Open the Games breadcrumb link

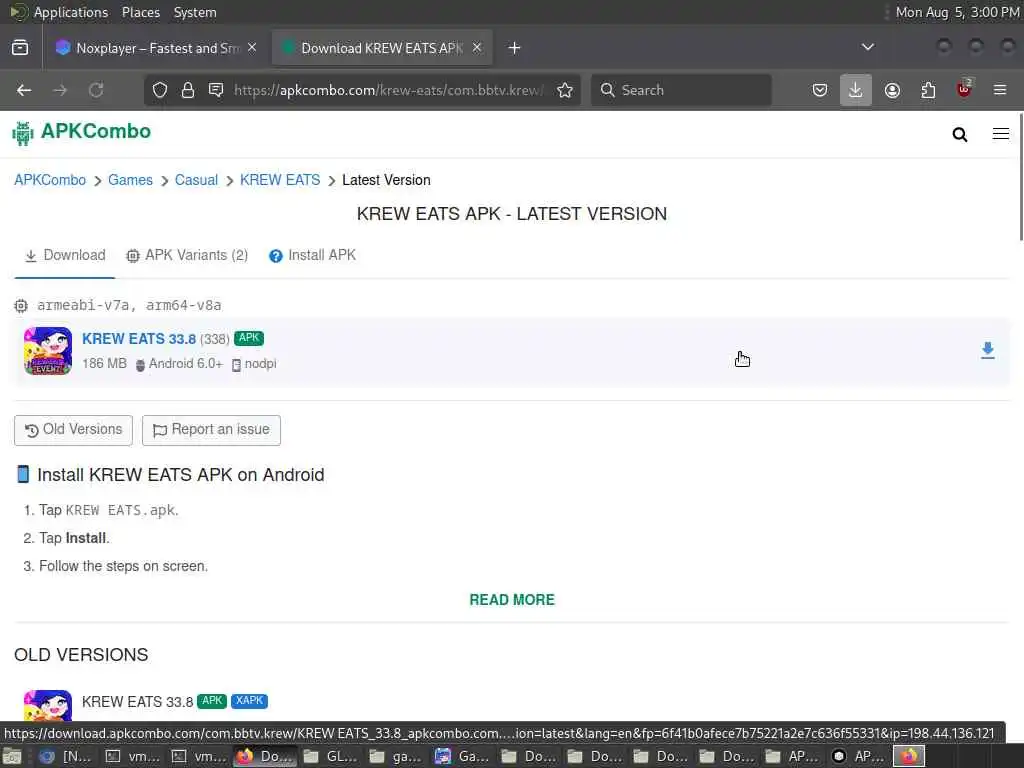point(131,180)
